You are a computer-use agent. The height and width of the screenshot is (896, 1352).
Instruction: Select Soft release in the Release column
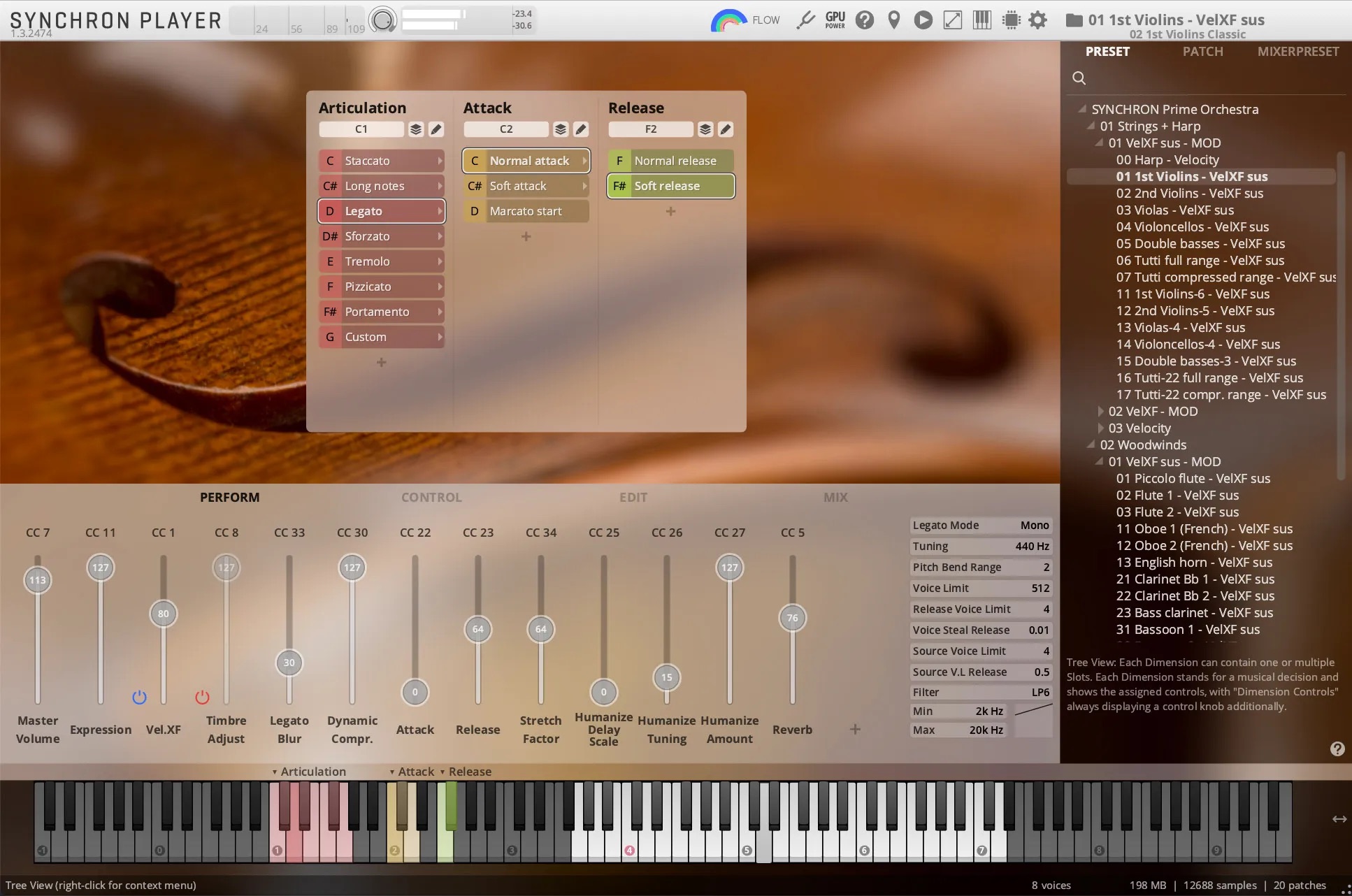tap(669, 186)
